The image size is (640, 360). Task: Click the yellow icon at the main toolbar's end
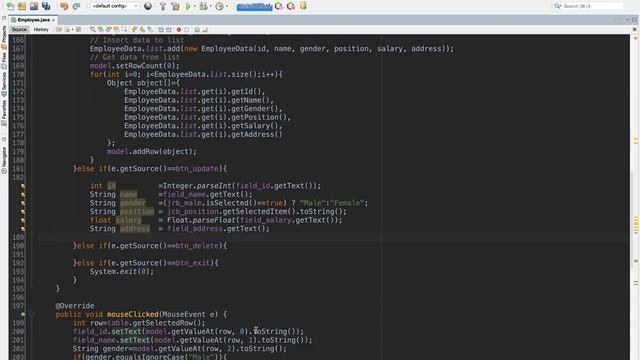coord(303,6)
